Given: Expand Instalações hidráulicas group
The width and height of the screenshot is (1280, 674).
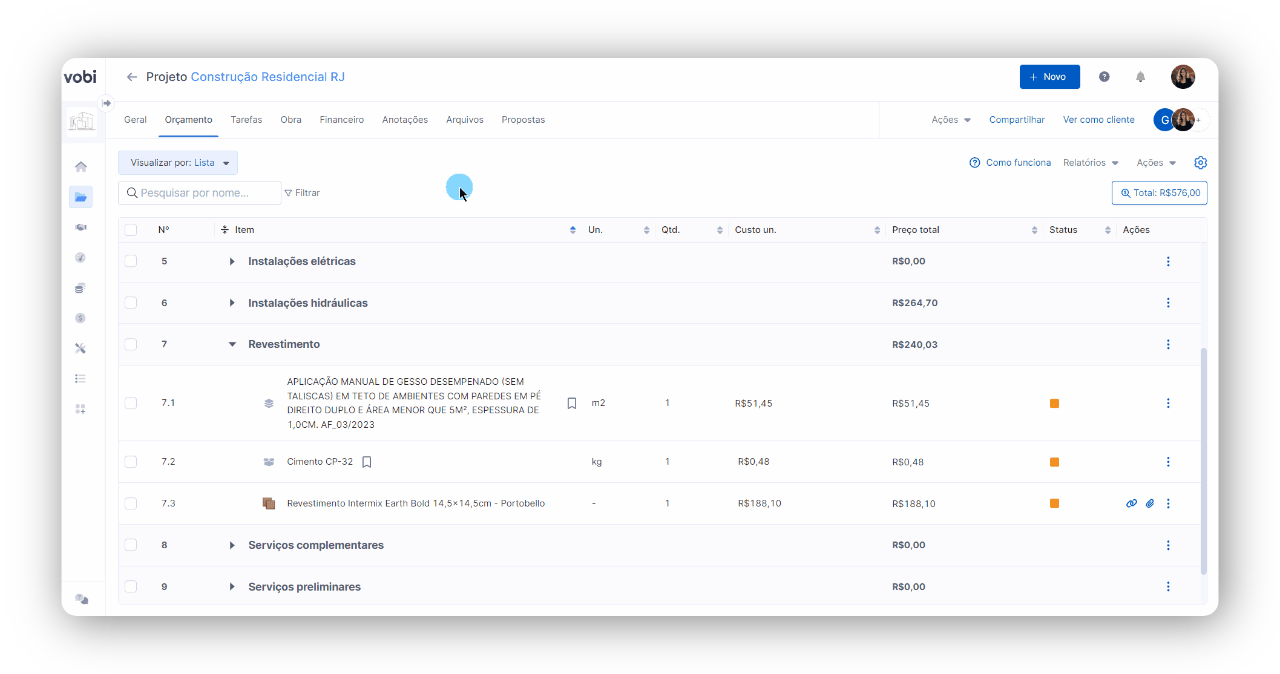Looking at the screenshot, I should (232, 303).
